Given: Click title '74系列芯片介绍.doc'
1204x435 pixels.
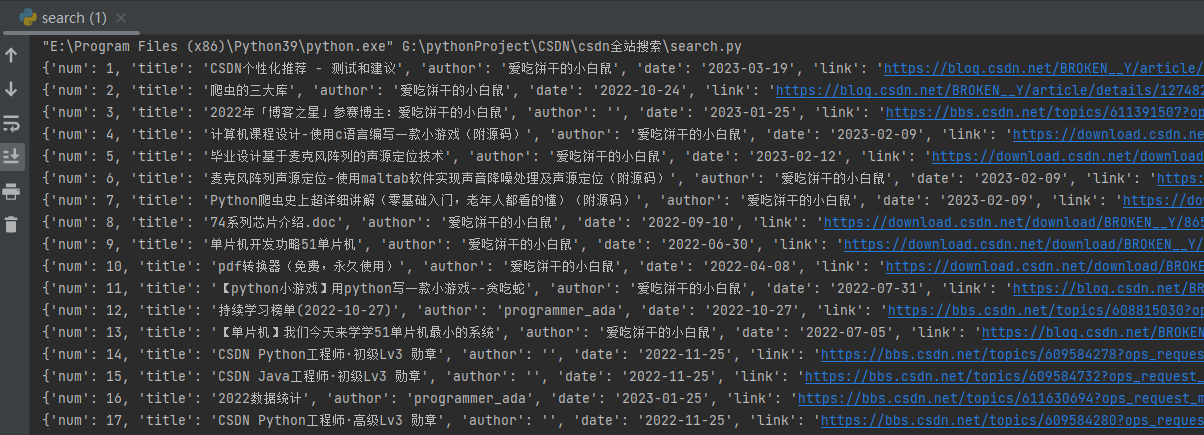Looking at the screenshot, I should [x=280, y=223].
